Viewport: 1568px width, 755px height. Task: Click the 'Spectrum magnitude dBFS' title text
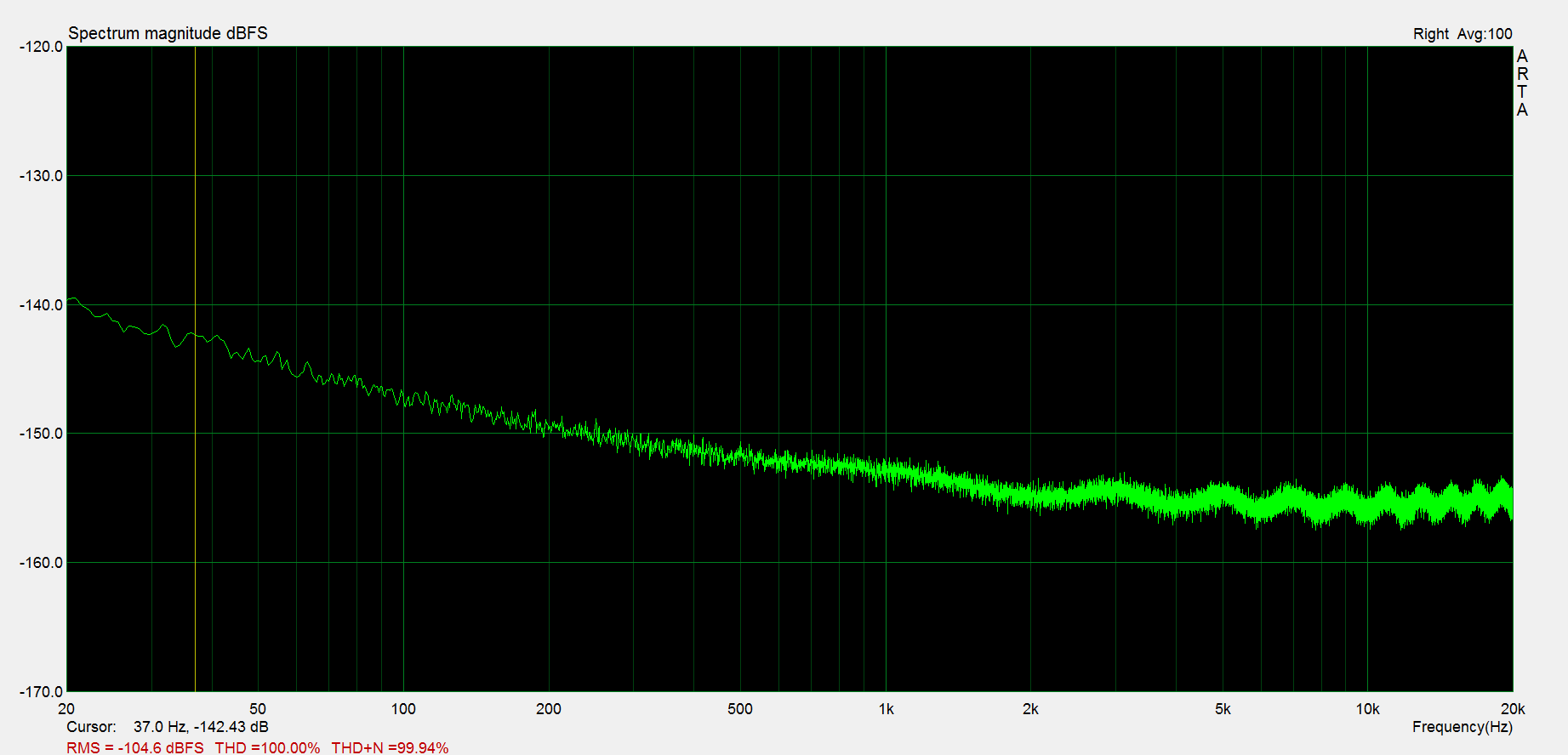coord(168,33)
